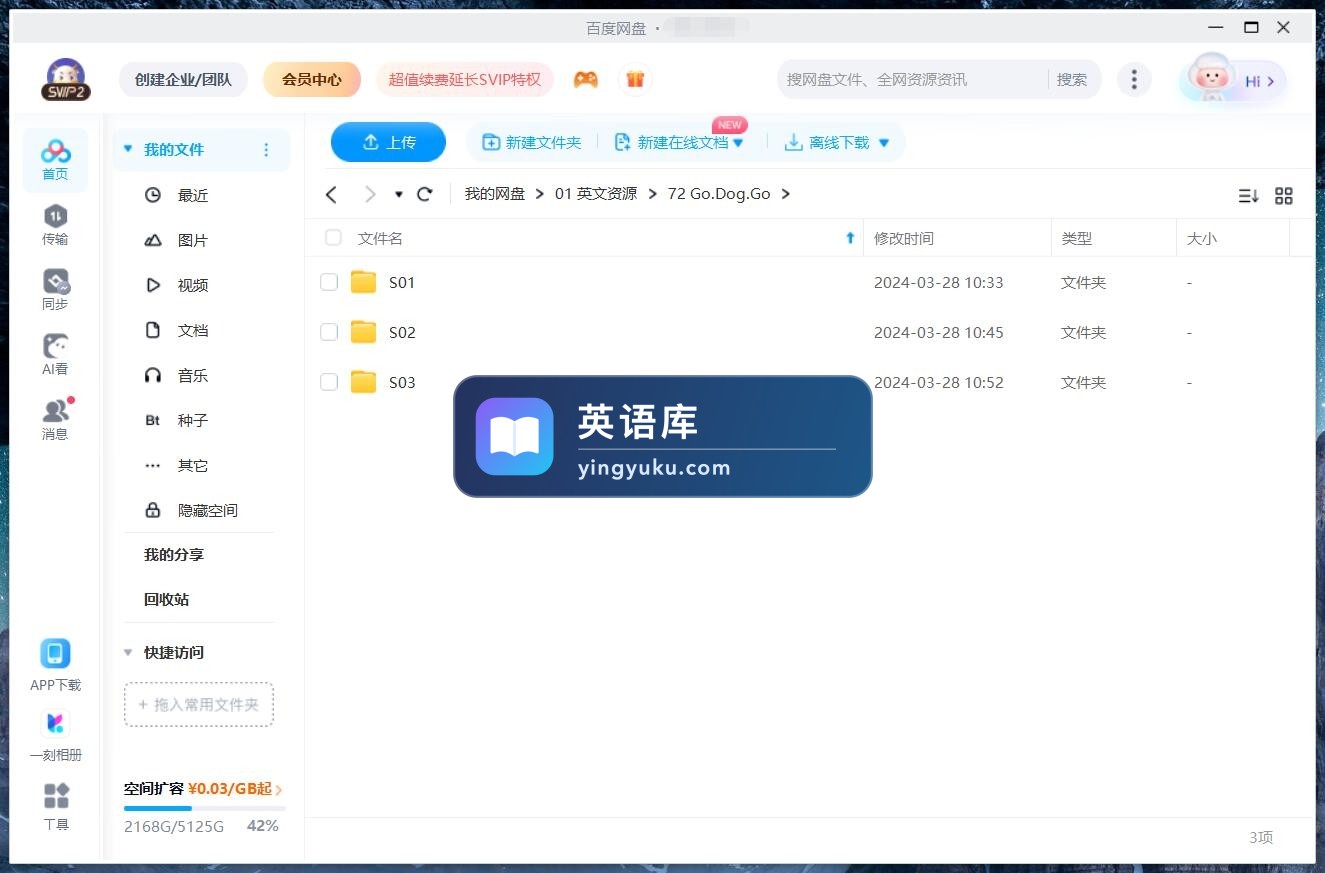Open the three-dot more menu near search

(x=1133, y=79)
